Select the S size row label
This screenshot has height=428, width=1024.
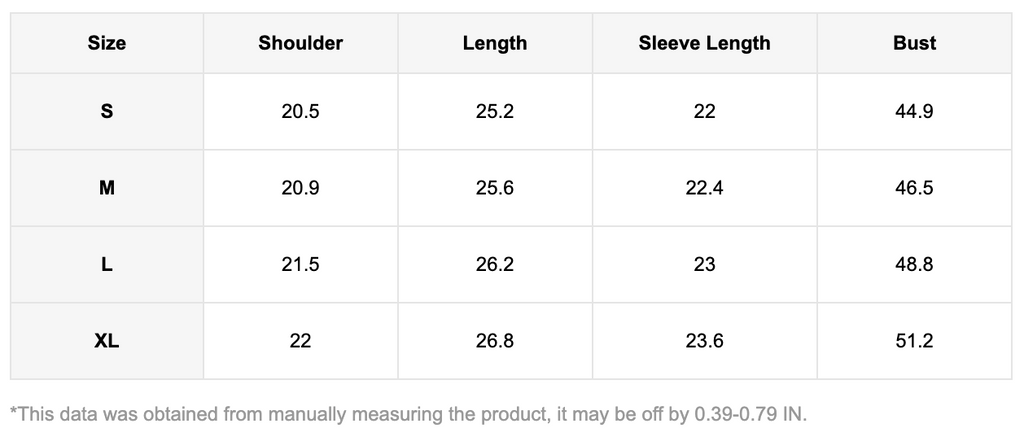coord(107,112)
